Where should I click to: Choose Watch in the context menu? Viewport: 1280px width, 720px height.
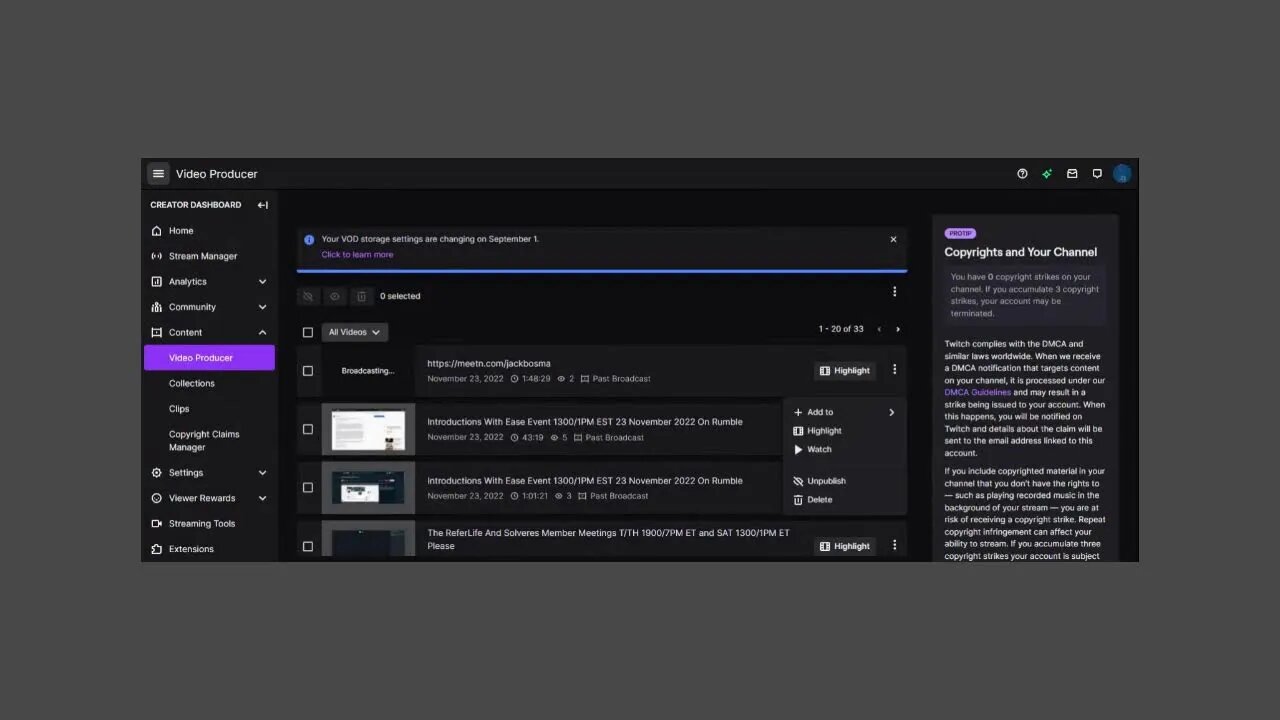(x=844, y=450)
